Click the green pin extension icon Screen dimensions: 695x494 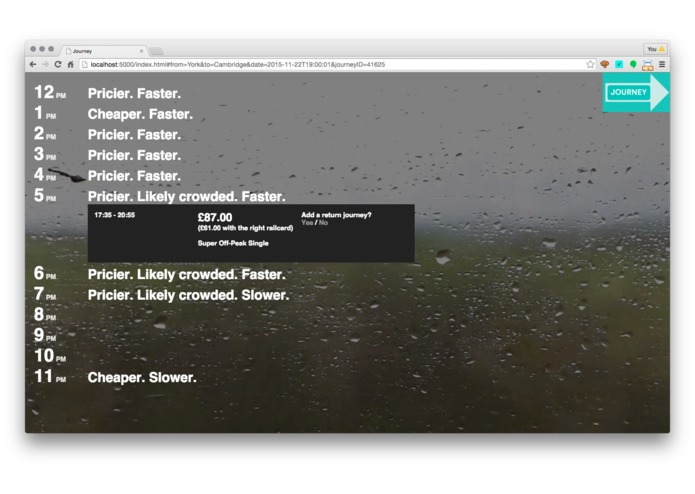tap(633, 65)
